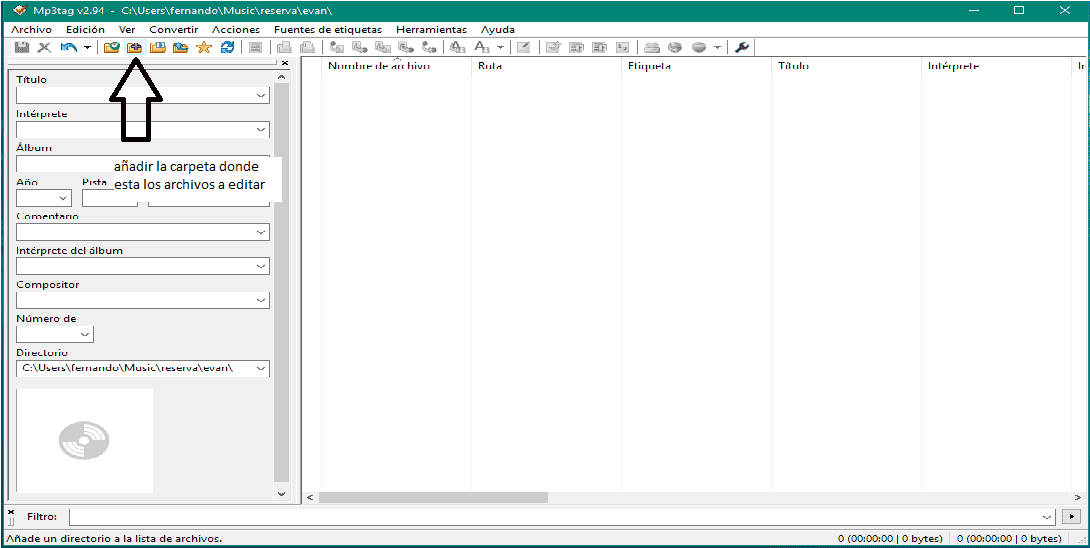Click inside the Pista input field
The height and width of the screenshot is (548, 1090).
point(110,198)
